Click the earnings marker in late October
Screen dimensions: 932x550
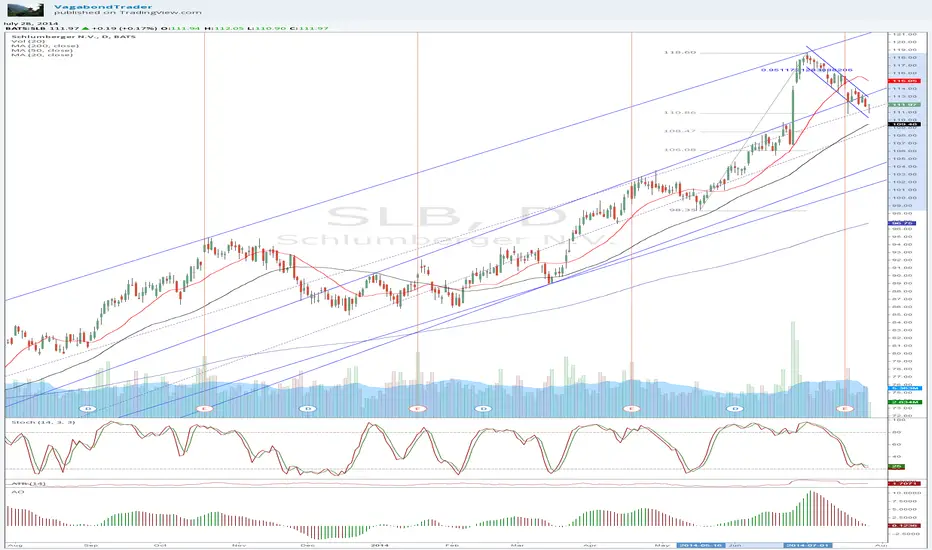[x=204, y=409]
